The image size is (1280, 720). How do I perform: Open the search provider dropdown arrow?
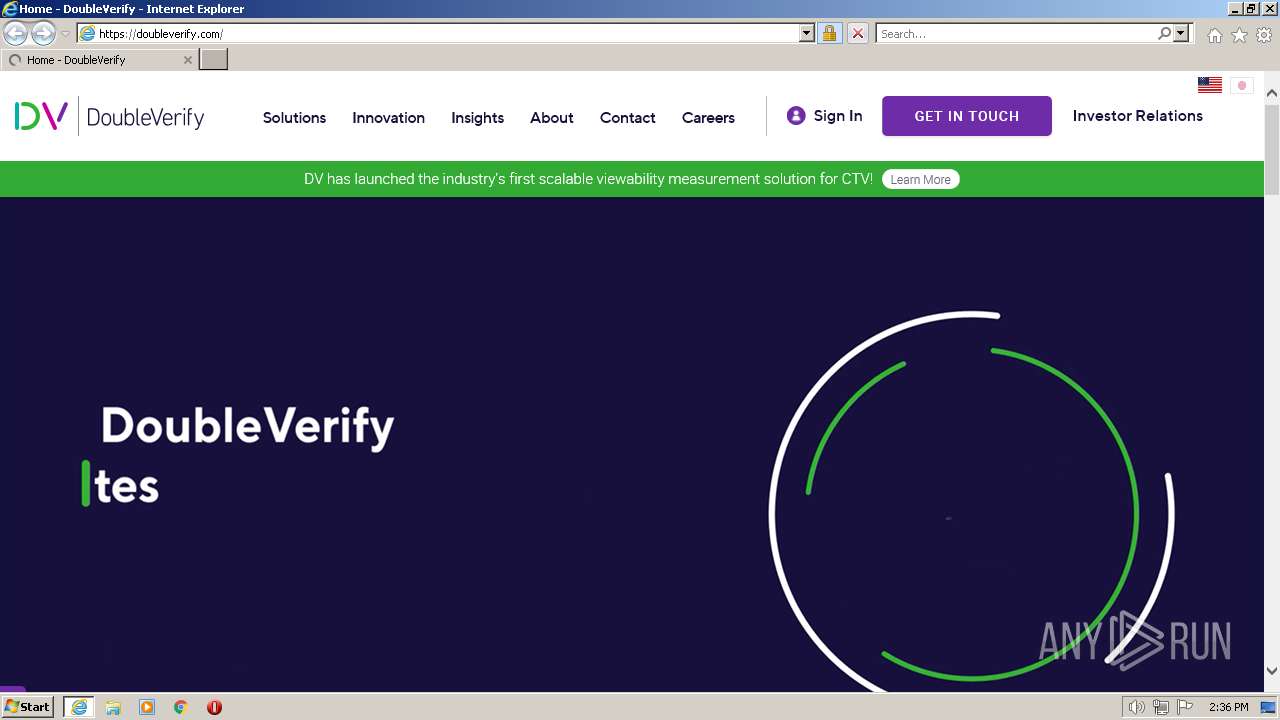[1181, 34]
